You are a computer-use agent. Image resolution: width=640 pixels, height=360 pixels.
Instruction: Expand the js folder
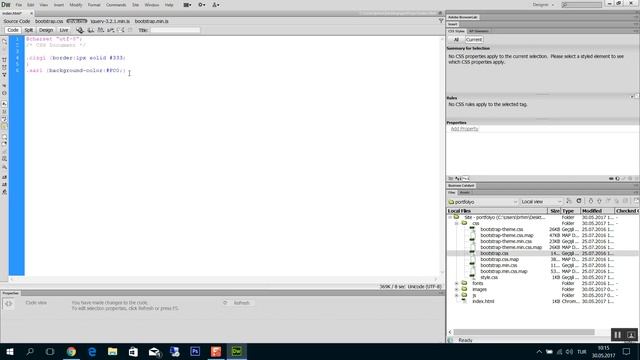[x=456, y=295]
